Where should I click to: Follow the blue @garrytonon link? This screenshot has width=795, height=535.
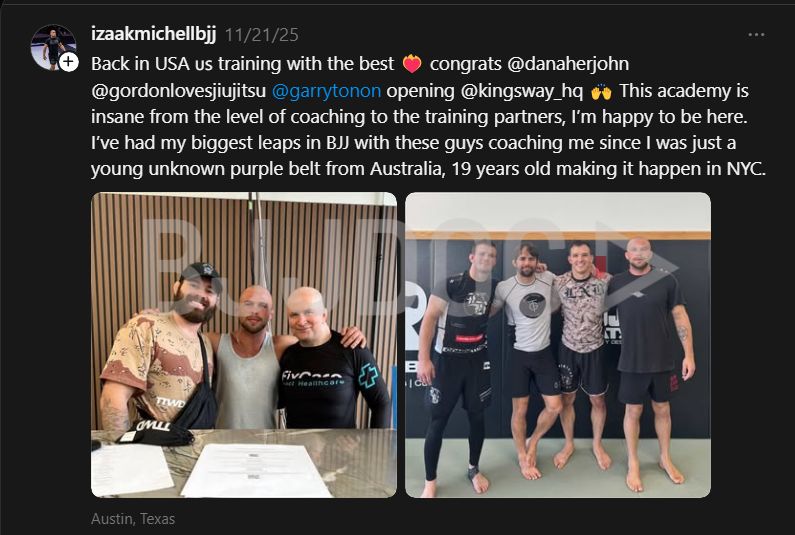[x=327, y=91]
